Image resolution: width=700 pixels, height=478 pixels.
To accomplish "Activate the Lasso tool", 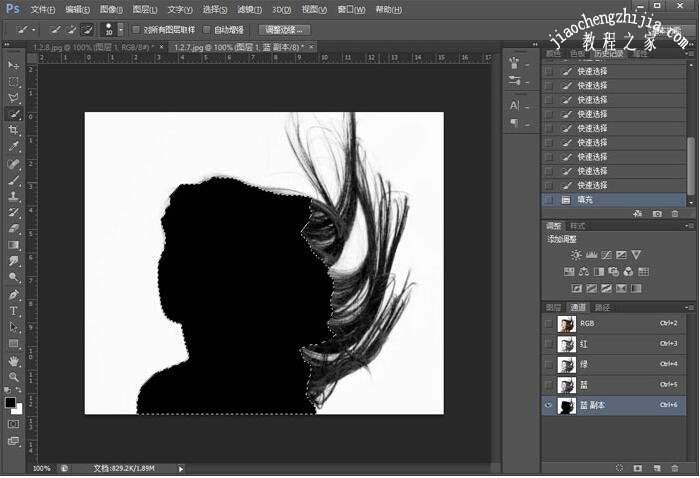I will (x=14, y=98).
